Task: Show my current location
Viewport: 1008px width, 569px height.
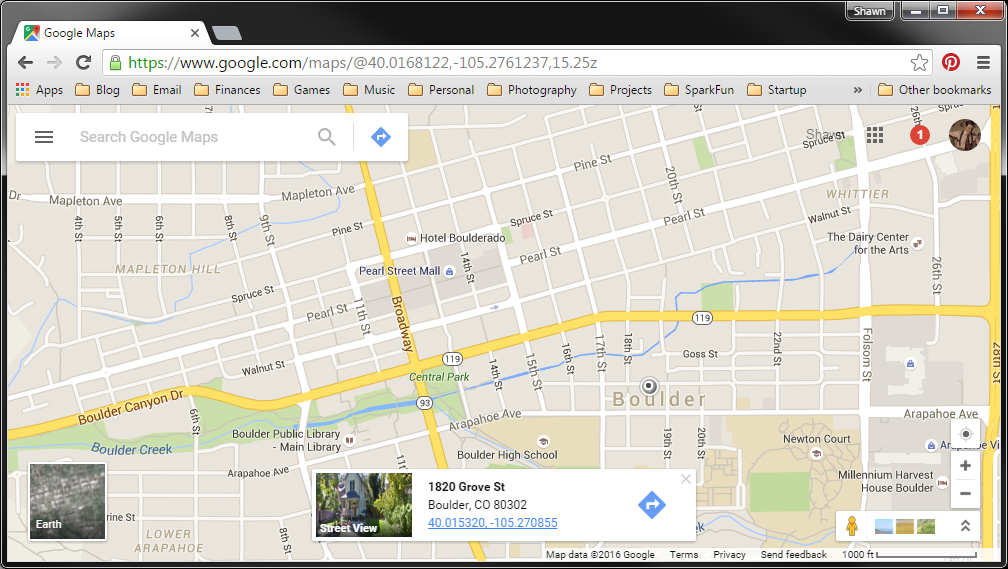Action: 965,434
